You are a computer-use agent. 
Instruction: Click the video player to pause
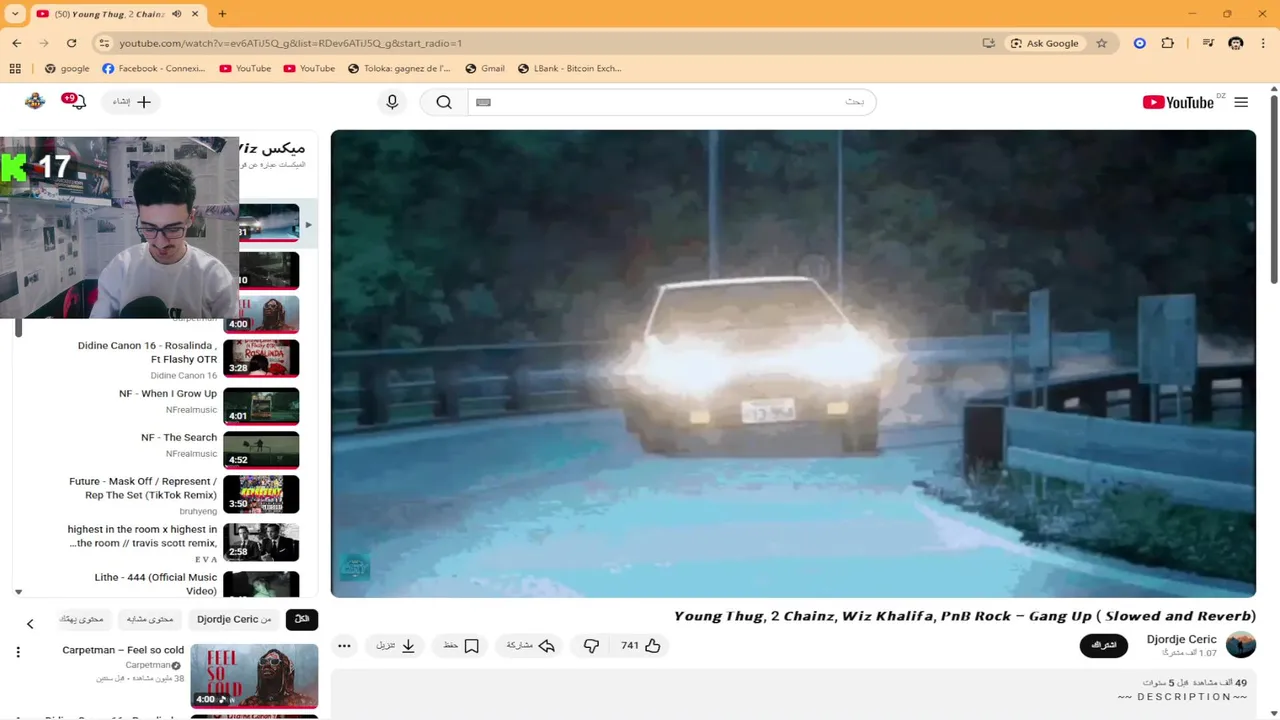click(793, 364)
